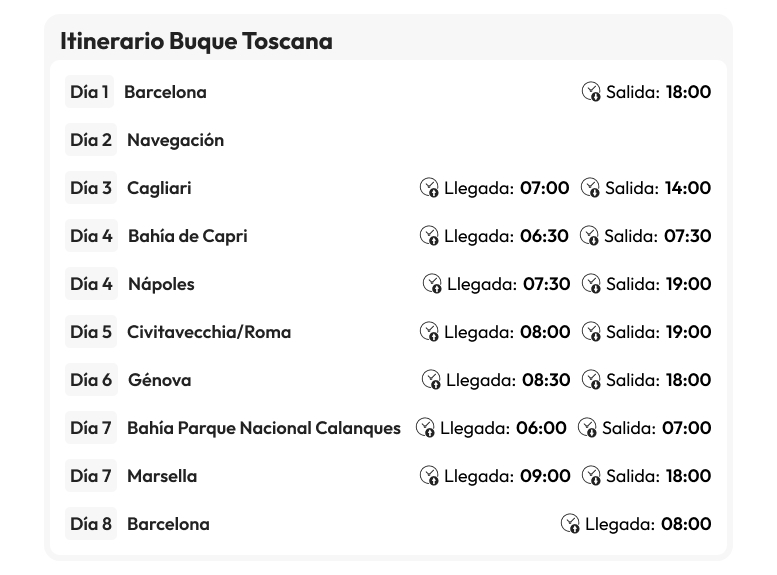Click clock icon next to Cagliari Llegada 07:00
This screenshot has height=575, width=777.
click(x=429, y=188)
